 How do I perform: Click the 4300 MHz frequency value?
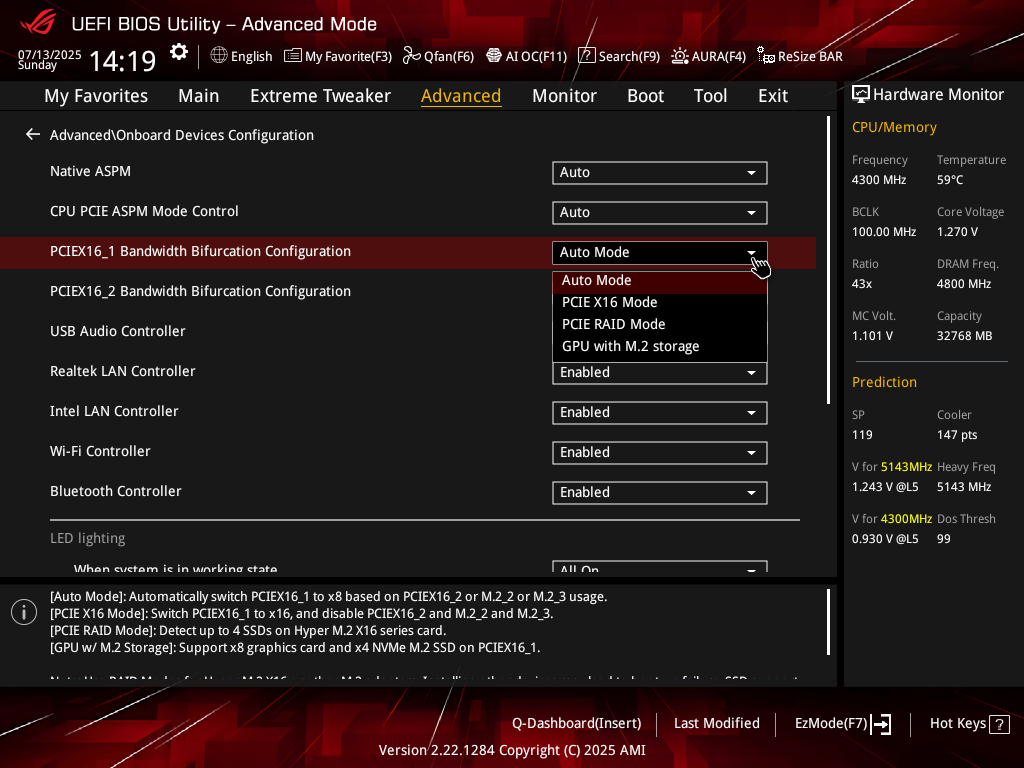(x=879, y=180)
